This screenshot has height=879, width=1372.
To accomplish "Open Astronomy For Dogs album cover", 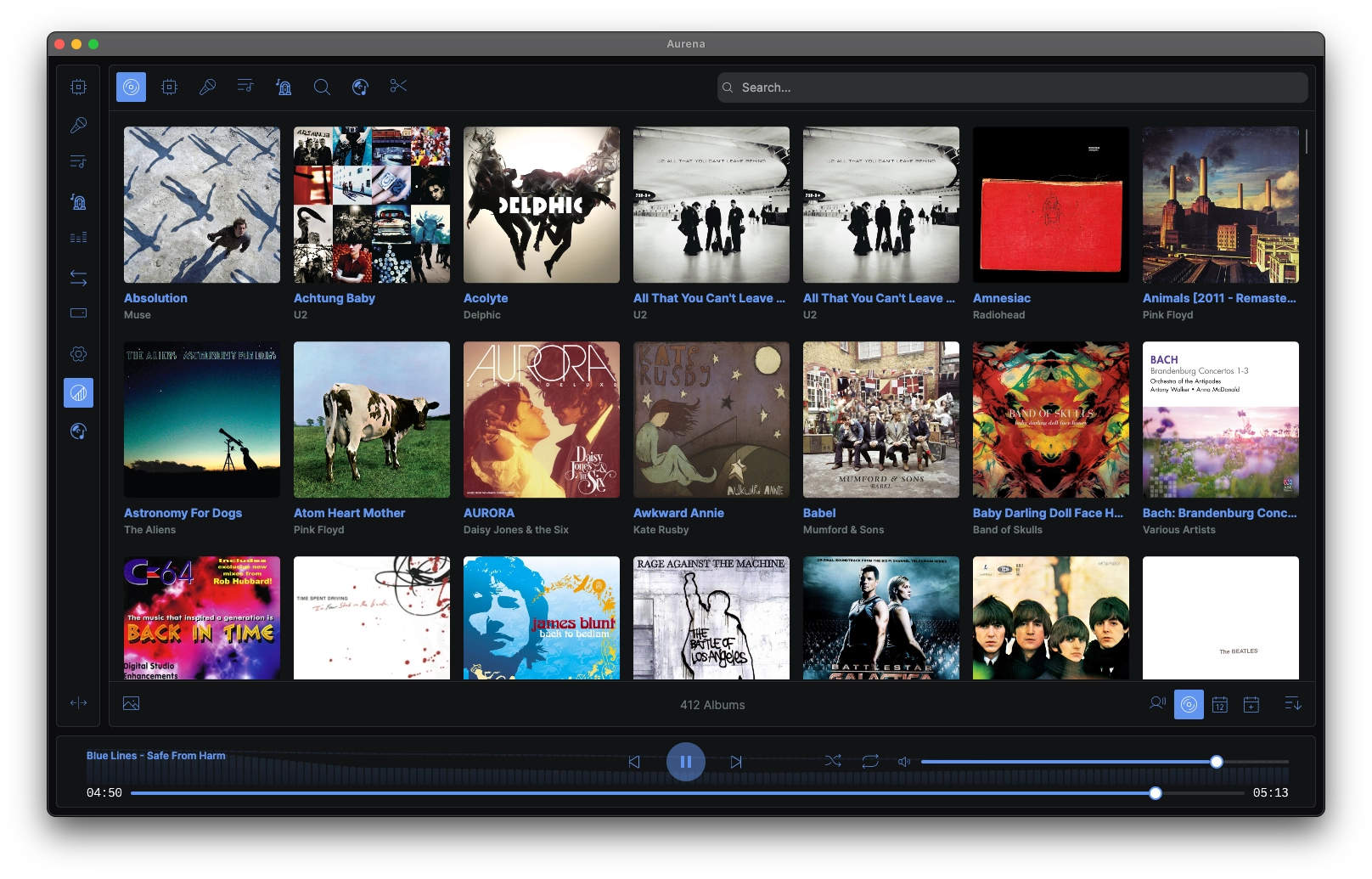I will pyautogui.click(x=202, y=420).
